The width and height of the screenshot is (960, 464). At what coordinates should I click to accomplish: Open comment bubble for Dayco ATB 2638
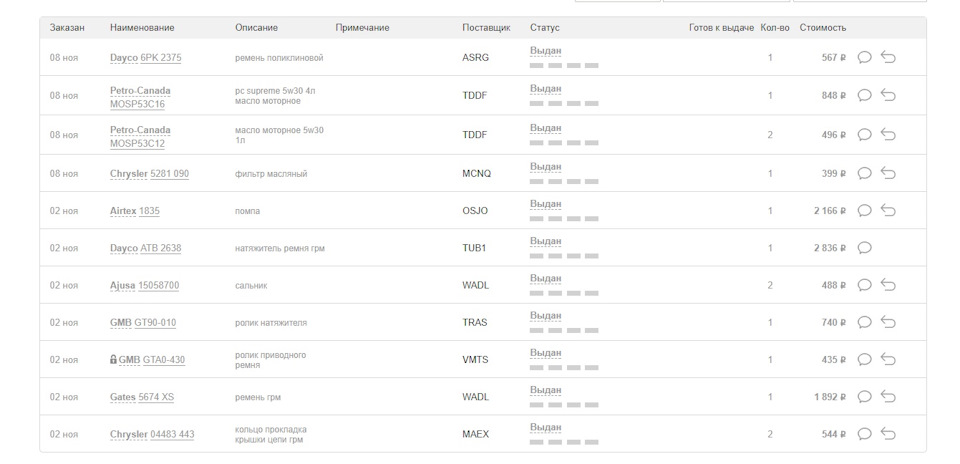point(865,248)
